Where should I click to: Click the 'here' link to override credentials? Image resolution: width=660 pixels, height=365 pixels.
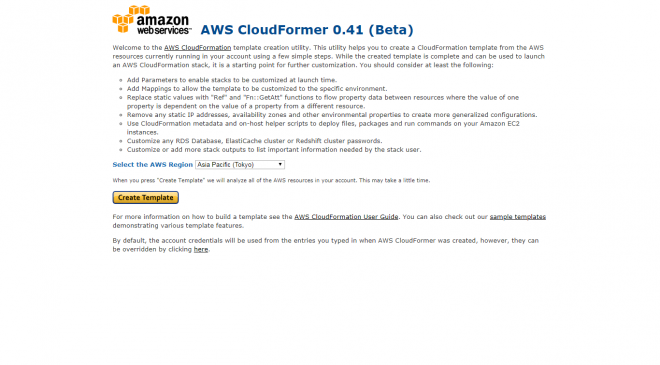201,249
